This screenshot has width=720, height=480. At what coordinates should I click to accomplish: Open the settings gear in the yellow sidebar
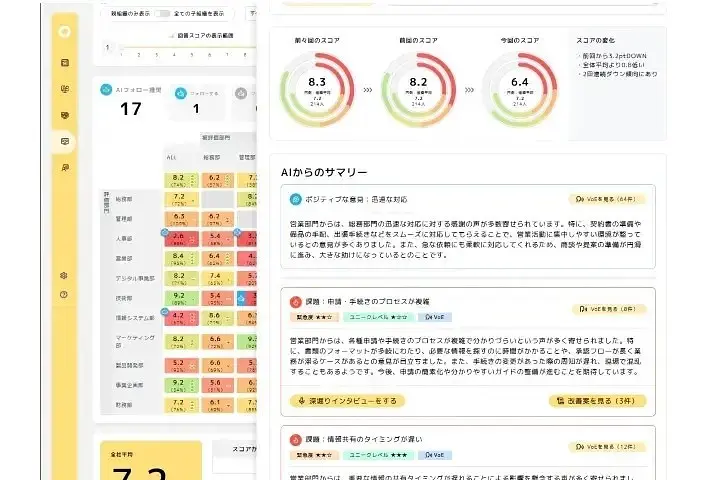pos(64,276)
